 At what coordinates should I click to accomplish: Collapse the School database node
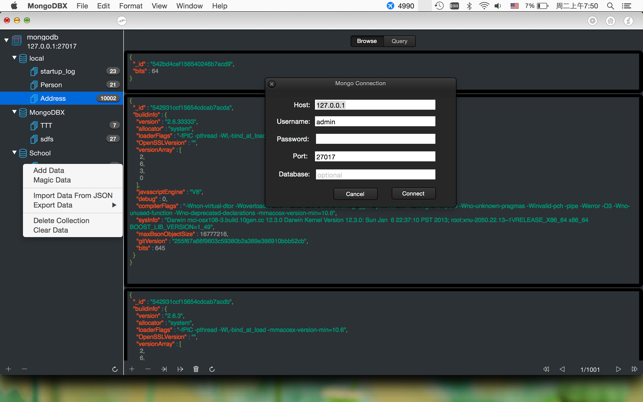pos(14,152)
